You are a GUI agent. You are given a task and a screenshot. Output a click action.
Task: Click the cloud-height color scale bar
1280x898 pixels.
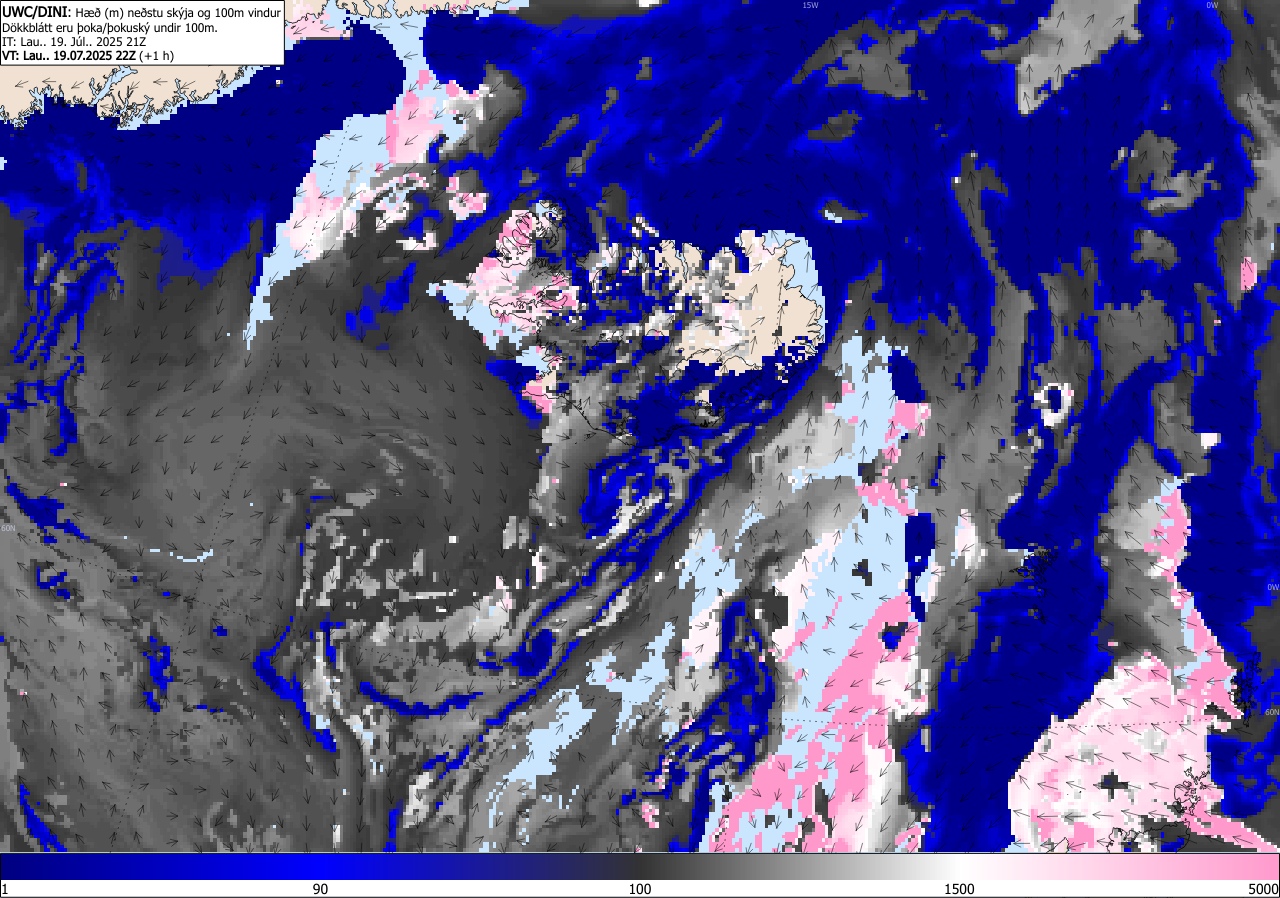[640, 866]
